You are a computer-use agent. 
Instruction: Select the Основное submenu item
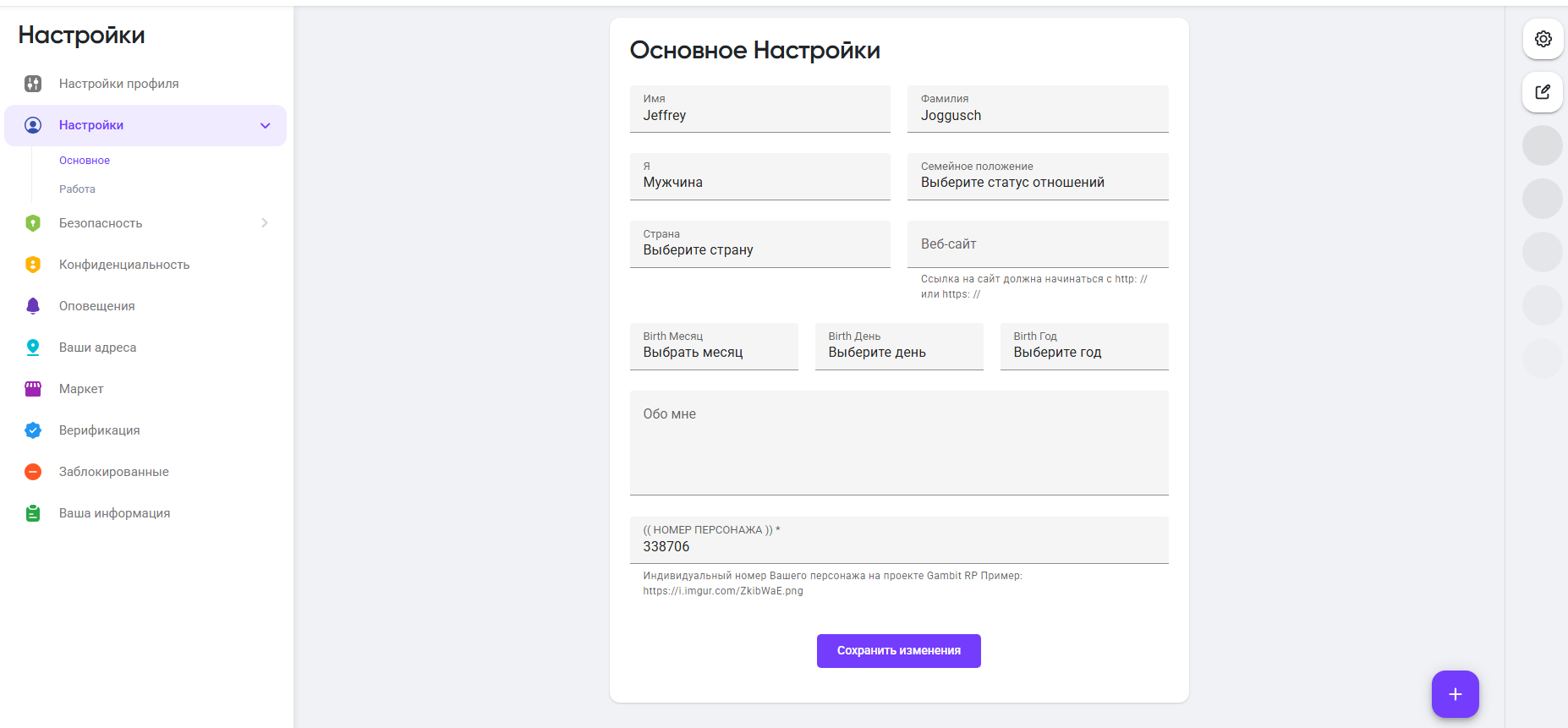pyautogui.click(x=85, y=161)
